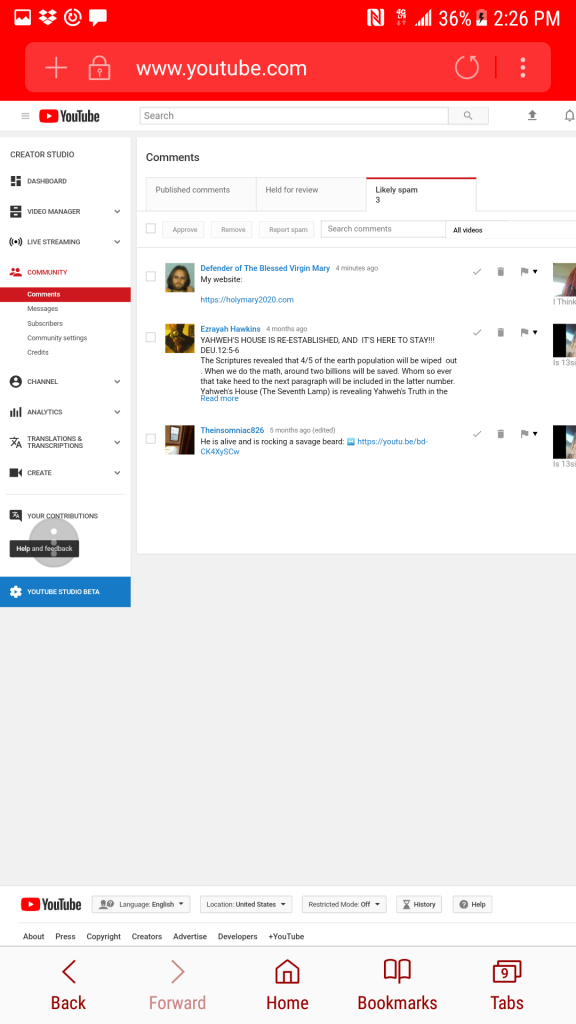576x1024 pixels.
Task: Click footer YouTube logo
Action: click(x=51, y=904)
